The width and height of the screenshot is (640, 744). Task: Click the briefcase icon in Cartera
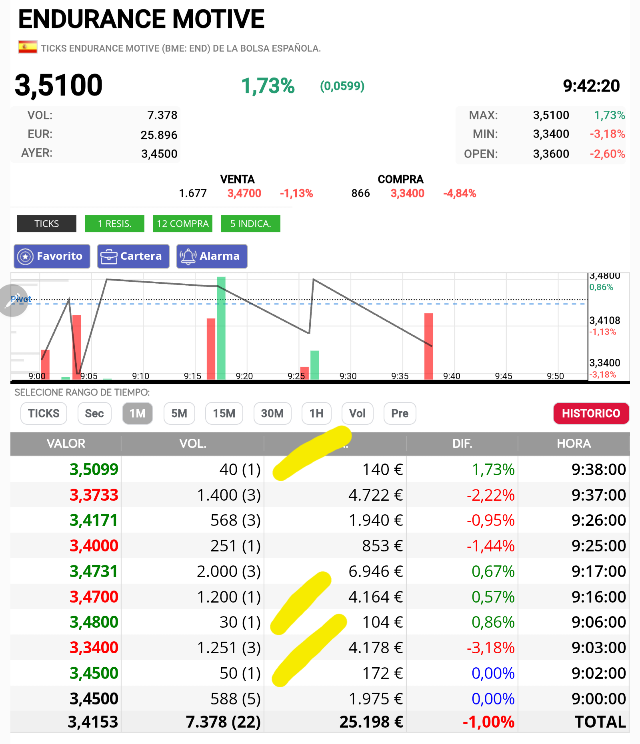coord(109,257)
